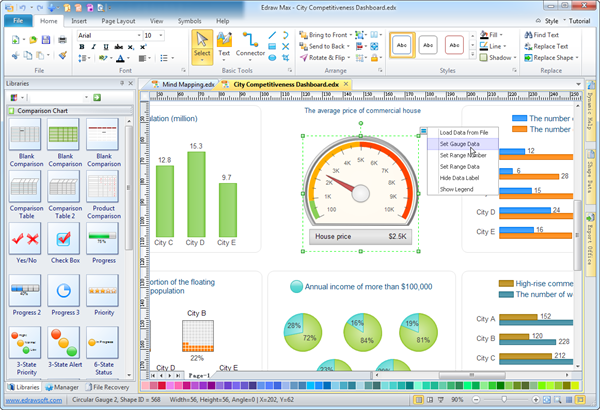Choose the Text tool
This screenshot has width=600, height=410.
click(x=224, y=47)
